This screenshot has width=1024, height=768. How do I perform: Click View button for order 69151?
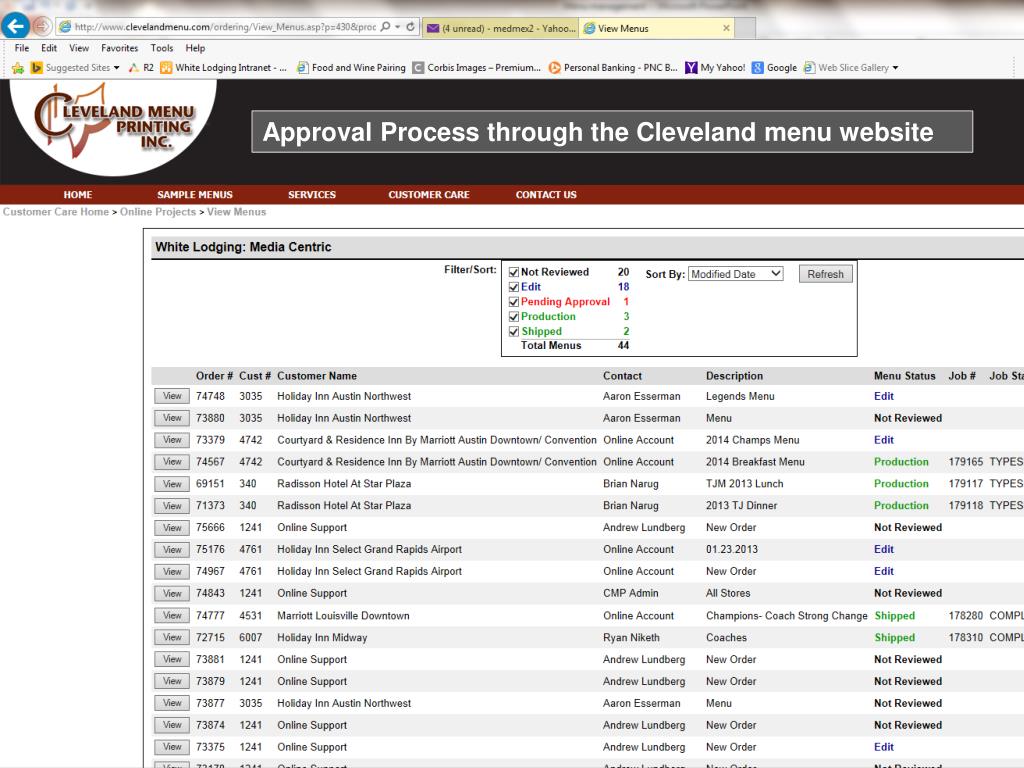(172, 484)
